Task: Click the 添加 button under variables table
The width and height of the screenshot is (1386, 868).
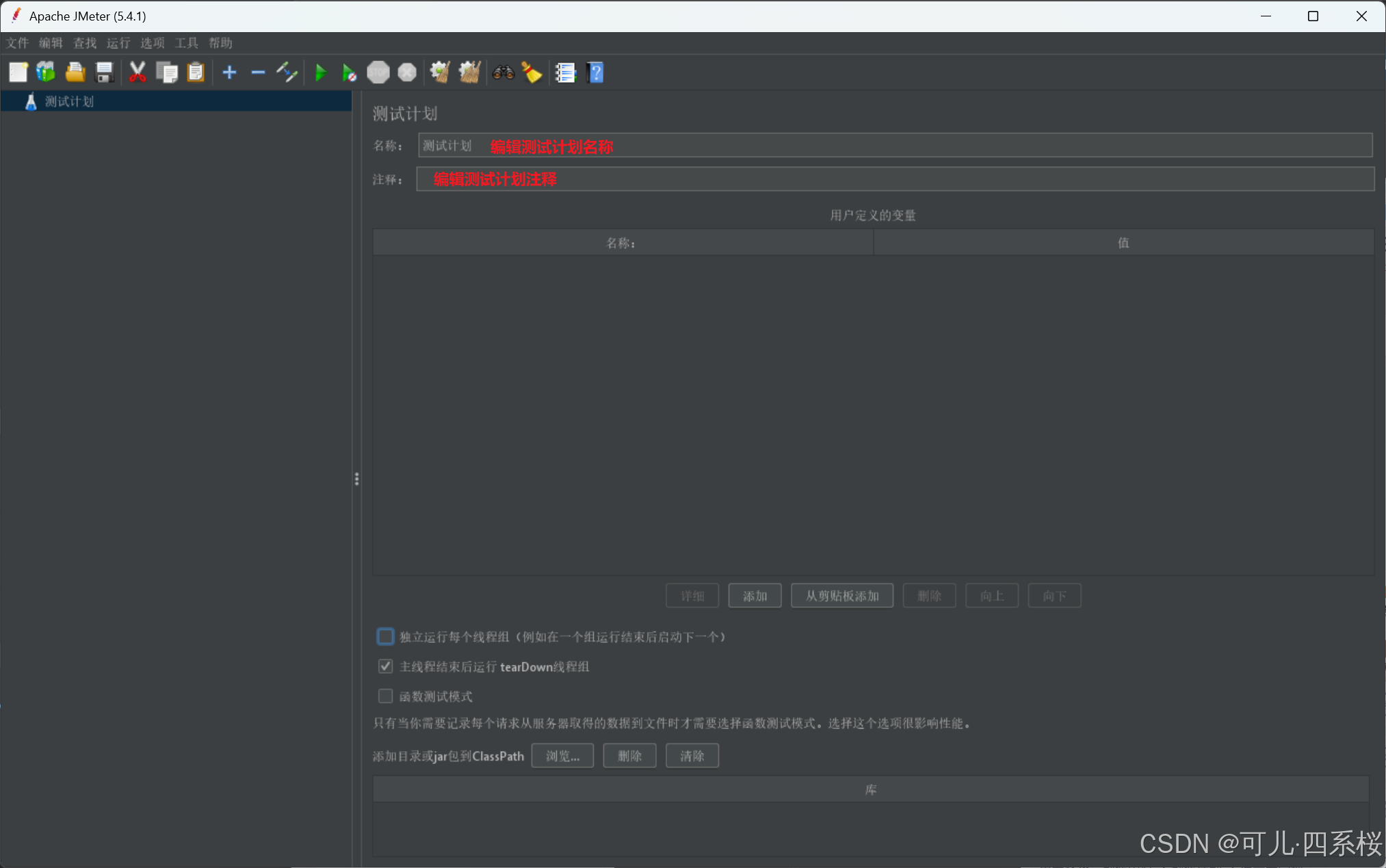Action: 755,596
